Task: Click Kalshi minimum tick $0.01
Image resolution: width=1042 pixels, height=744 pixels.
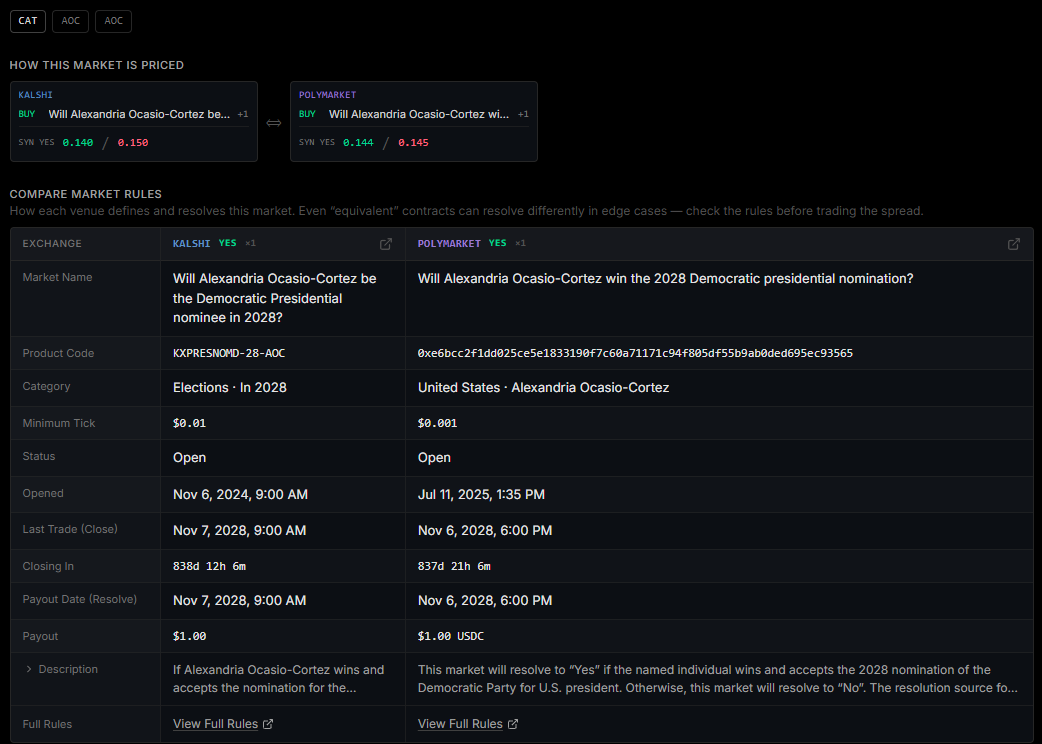Action: click(189, 423)
